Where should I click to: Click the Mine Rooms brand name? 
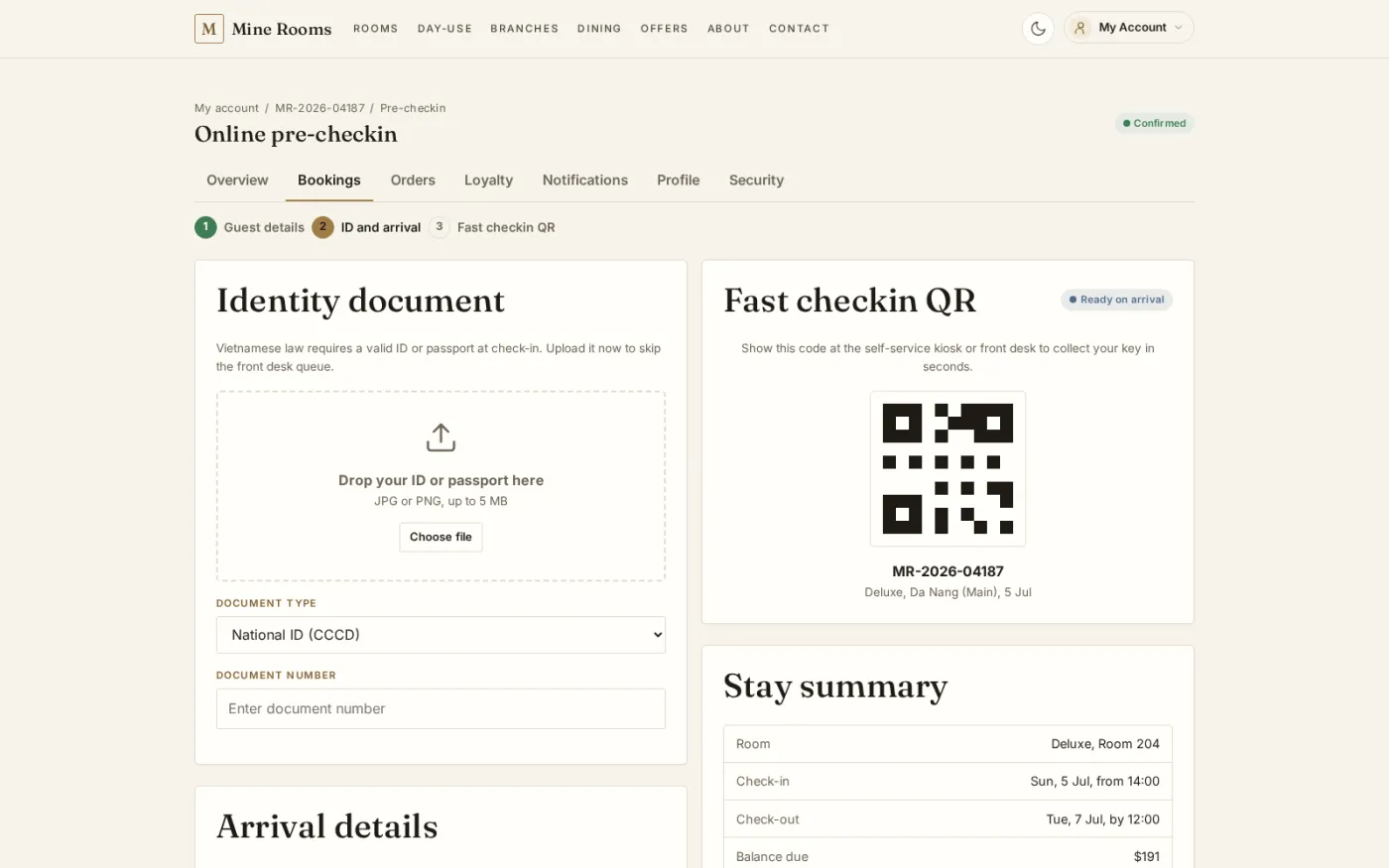282,29
